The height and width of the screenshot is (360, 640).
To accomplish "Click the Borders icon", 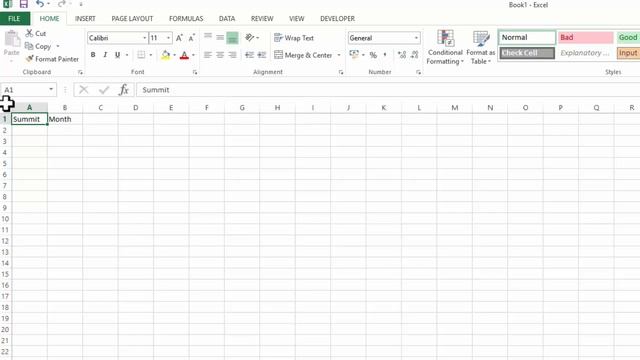I will 141,55.
